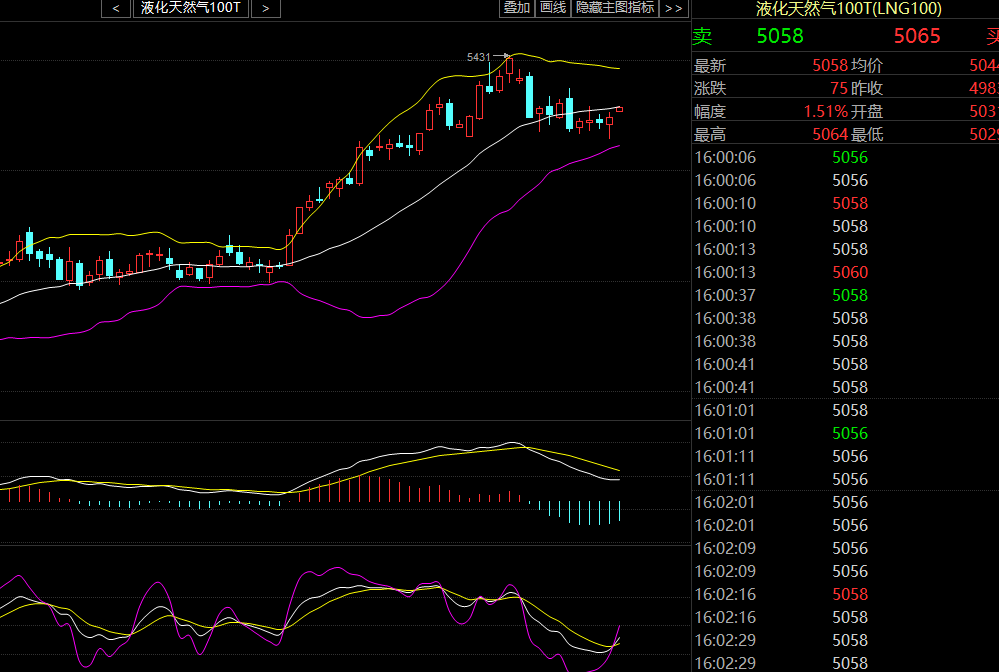Image resolution: width=999 pixels, height=672 pixels.
Task: Click the 幅度 percentage value 1.51%
Action: pos(826,111)
